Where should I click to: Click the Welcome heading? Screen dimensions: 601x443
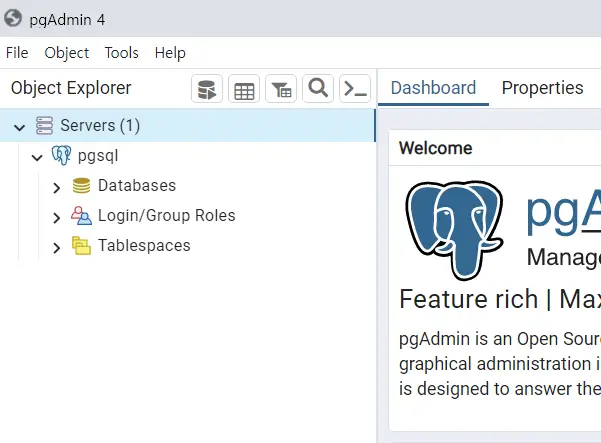(435, 148)
